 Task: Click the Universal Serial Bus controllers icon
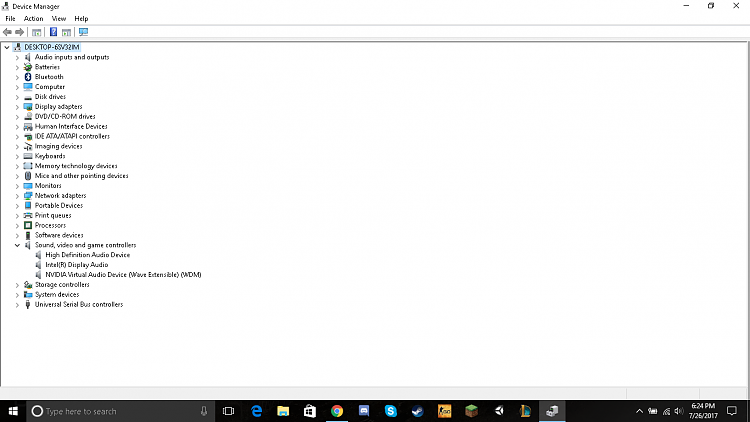[x=28, y=304]
